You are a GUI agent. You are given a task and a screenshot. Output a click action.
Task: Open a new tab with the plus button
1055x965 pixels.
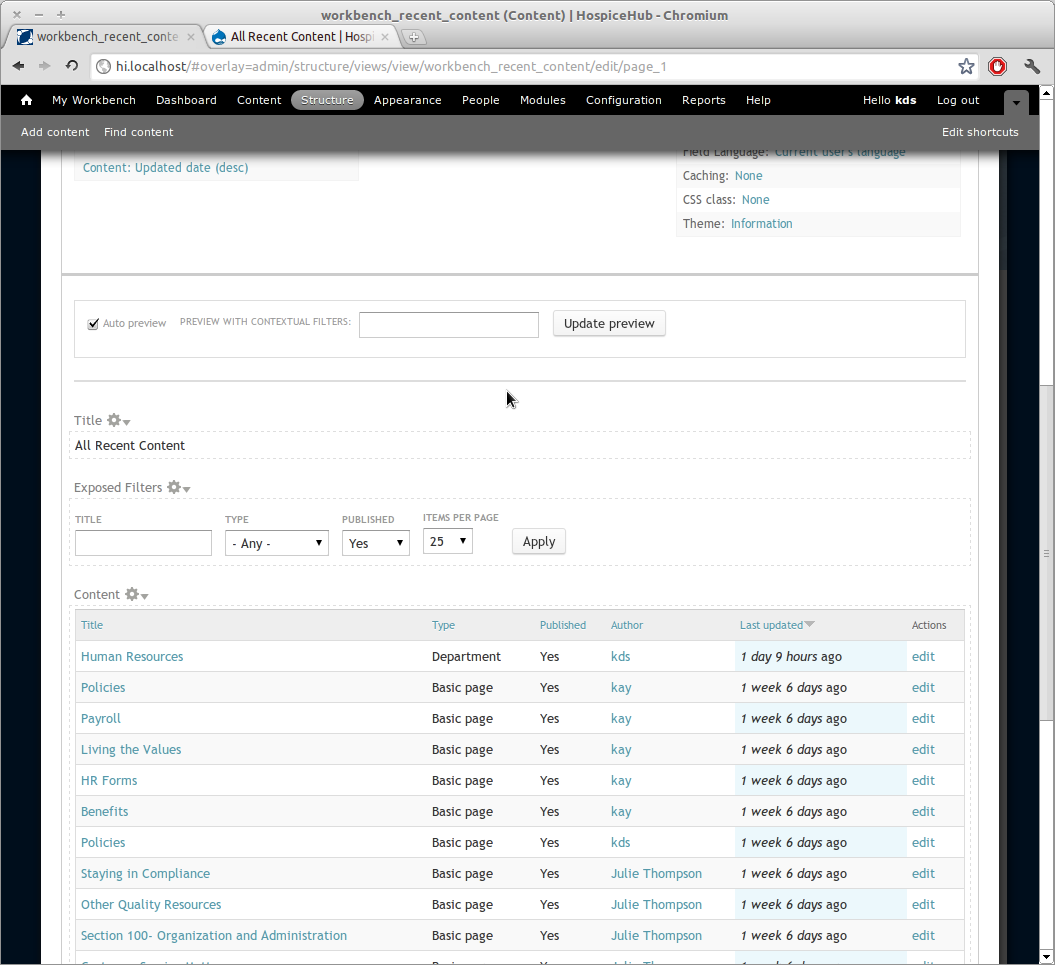(x=414, y=37)
